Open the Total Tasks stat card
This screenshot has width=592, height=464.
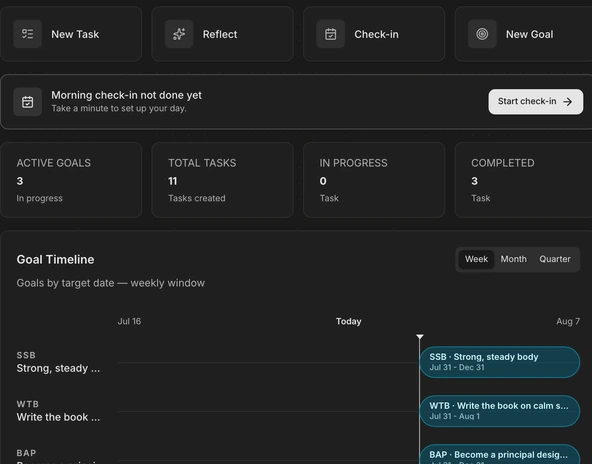pos(222,180)
